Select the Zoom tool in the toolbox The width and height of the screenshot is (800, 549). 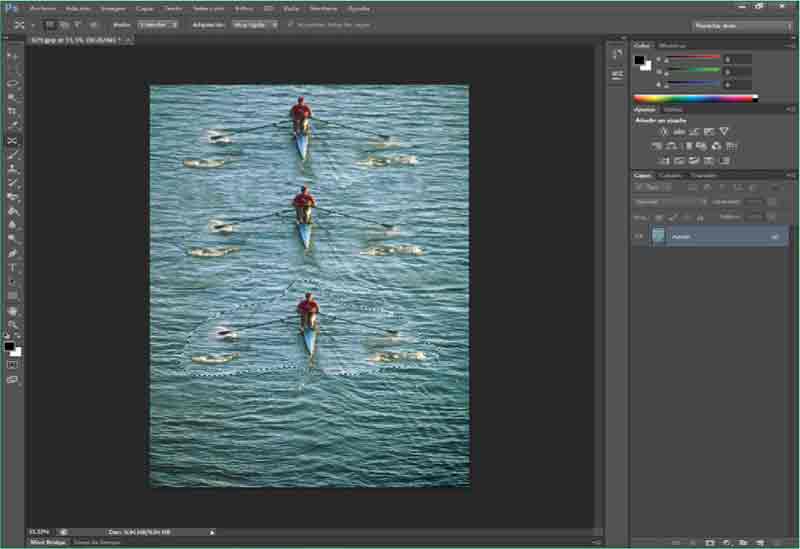pyautogui.click(x=13, y=325)
